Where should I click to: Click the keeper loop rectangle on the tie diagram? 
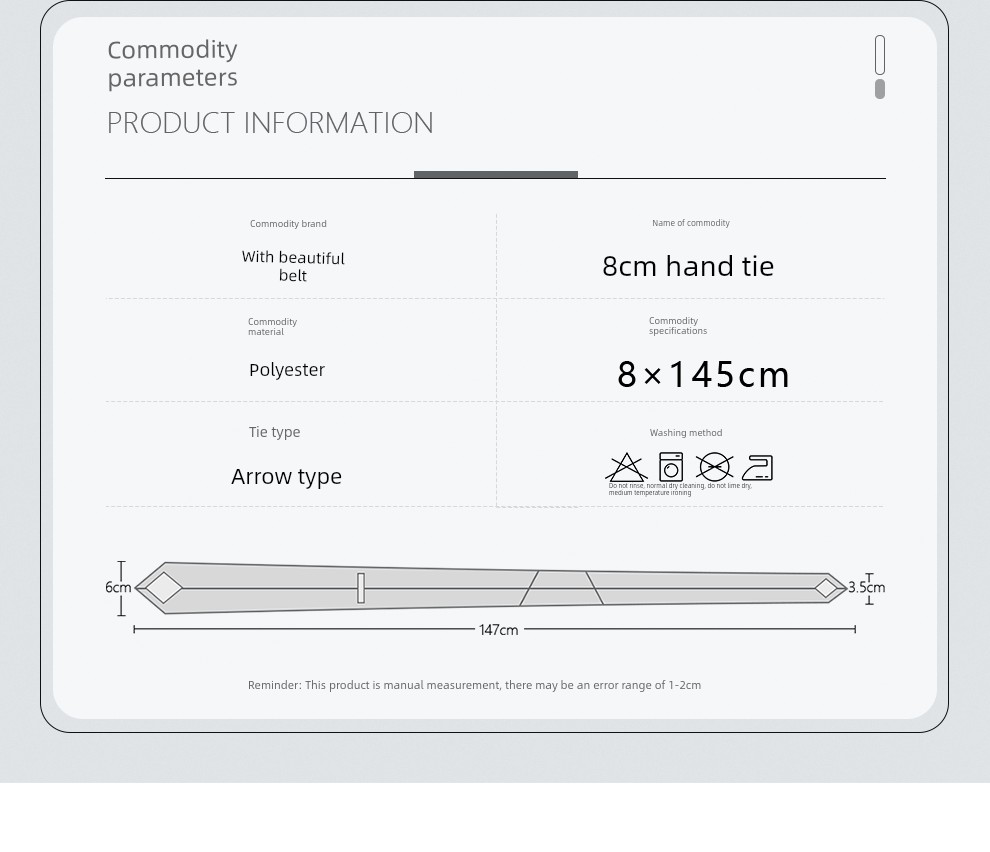(361, 588)
